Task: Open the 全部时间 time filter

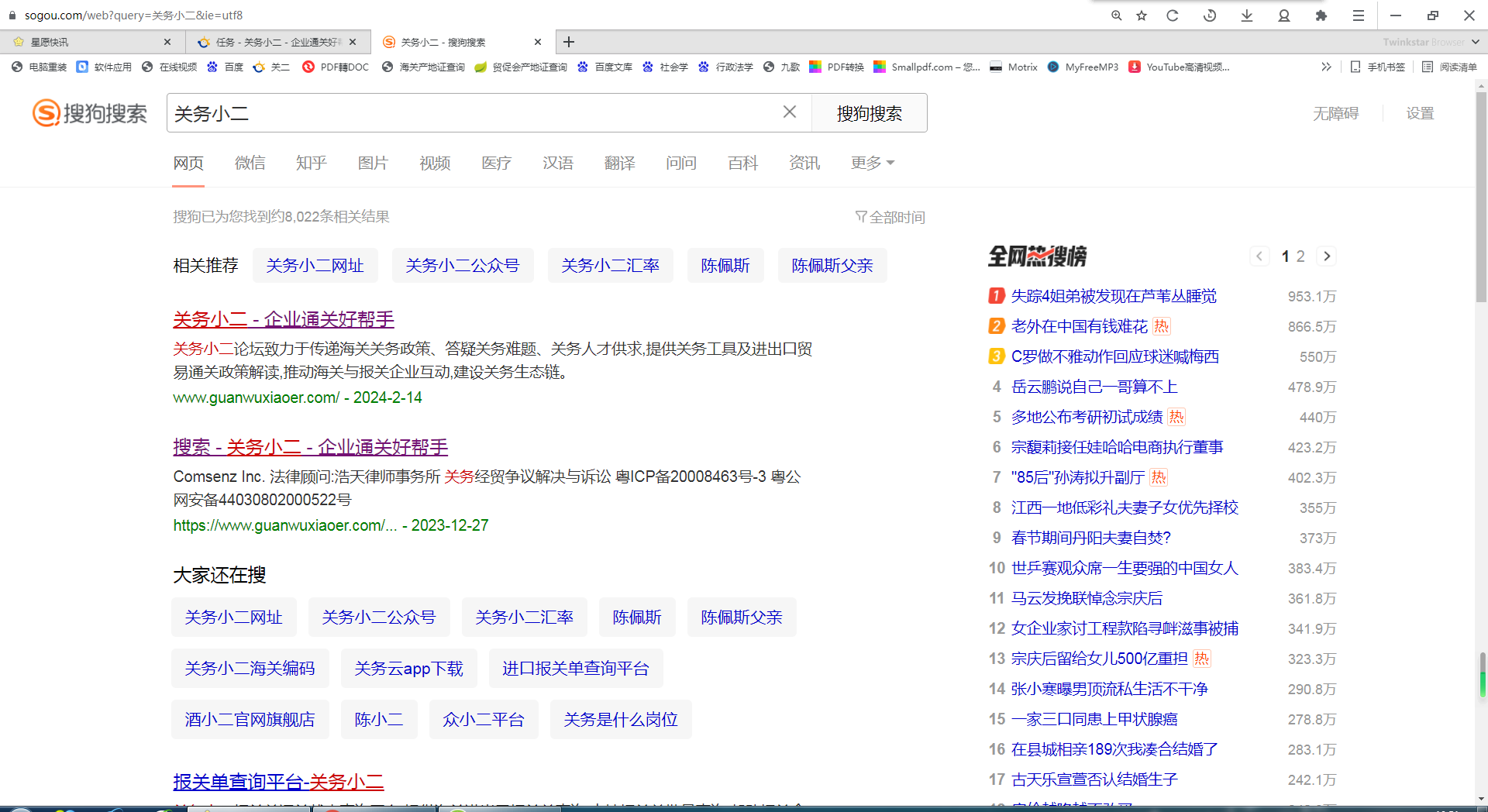Action: [890, 218]
